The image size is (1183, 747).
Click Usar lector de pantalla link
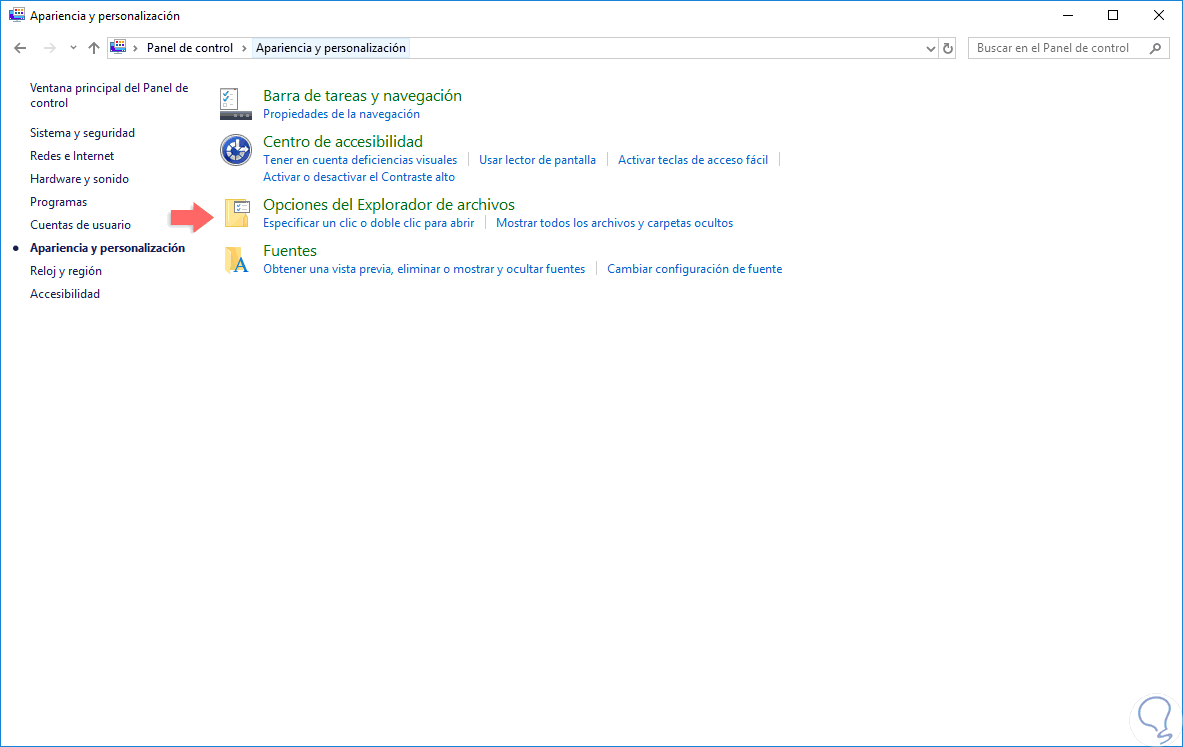pos(537,160)
